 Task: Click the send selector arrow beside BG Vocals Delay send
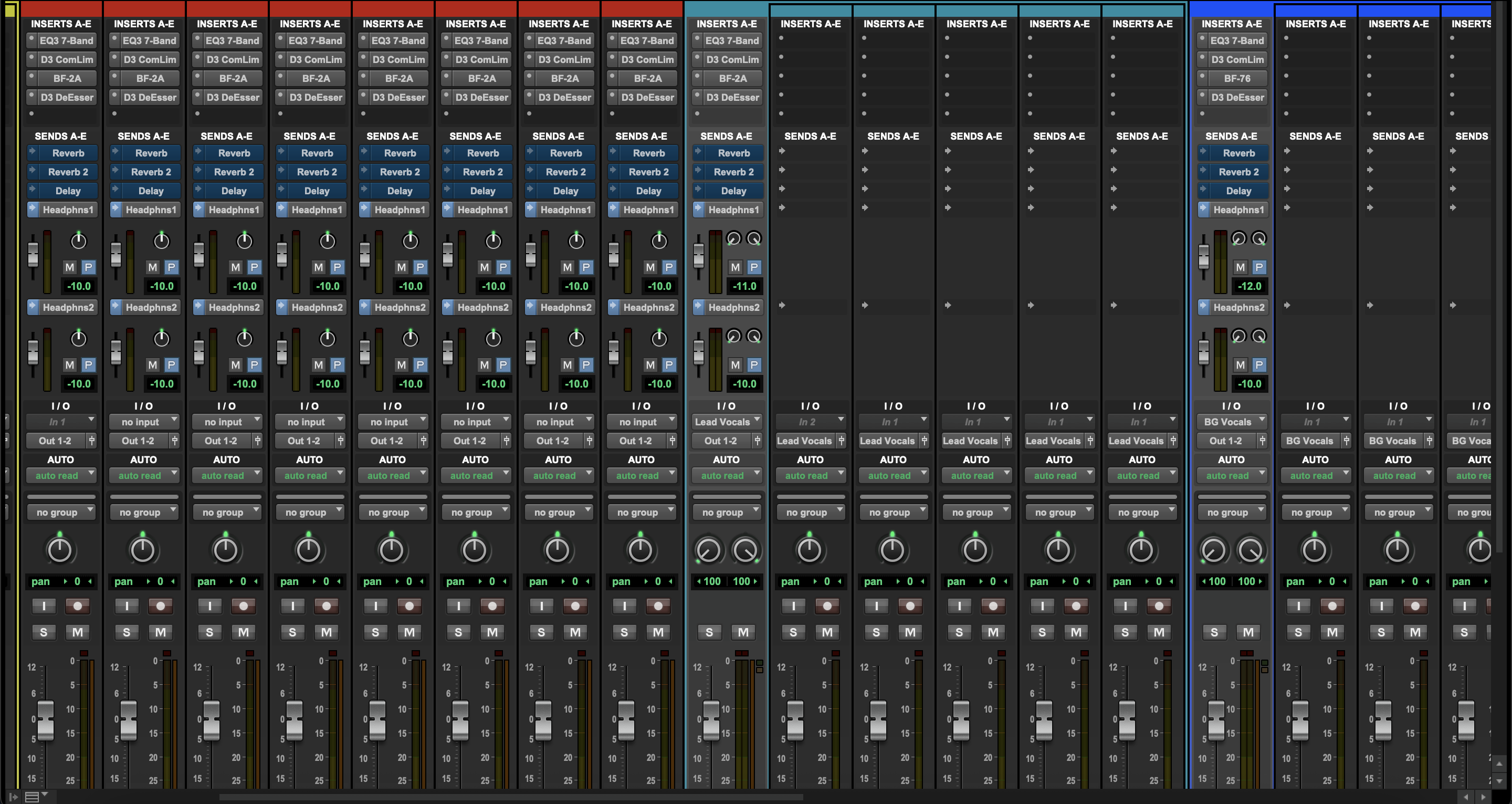click(x=1203, y=190)
